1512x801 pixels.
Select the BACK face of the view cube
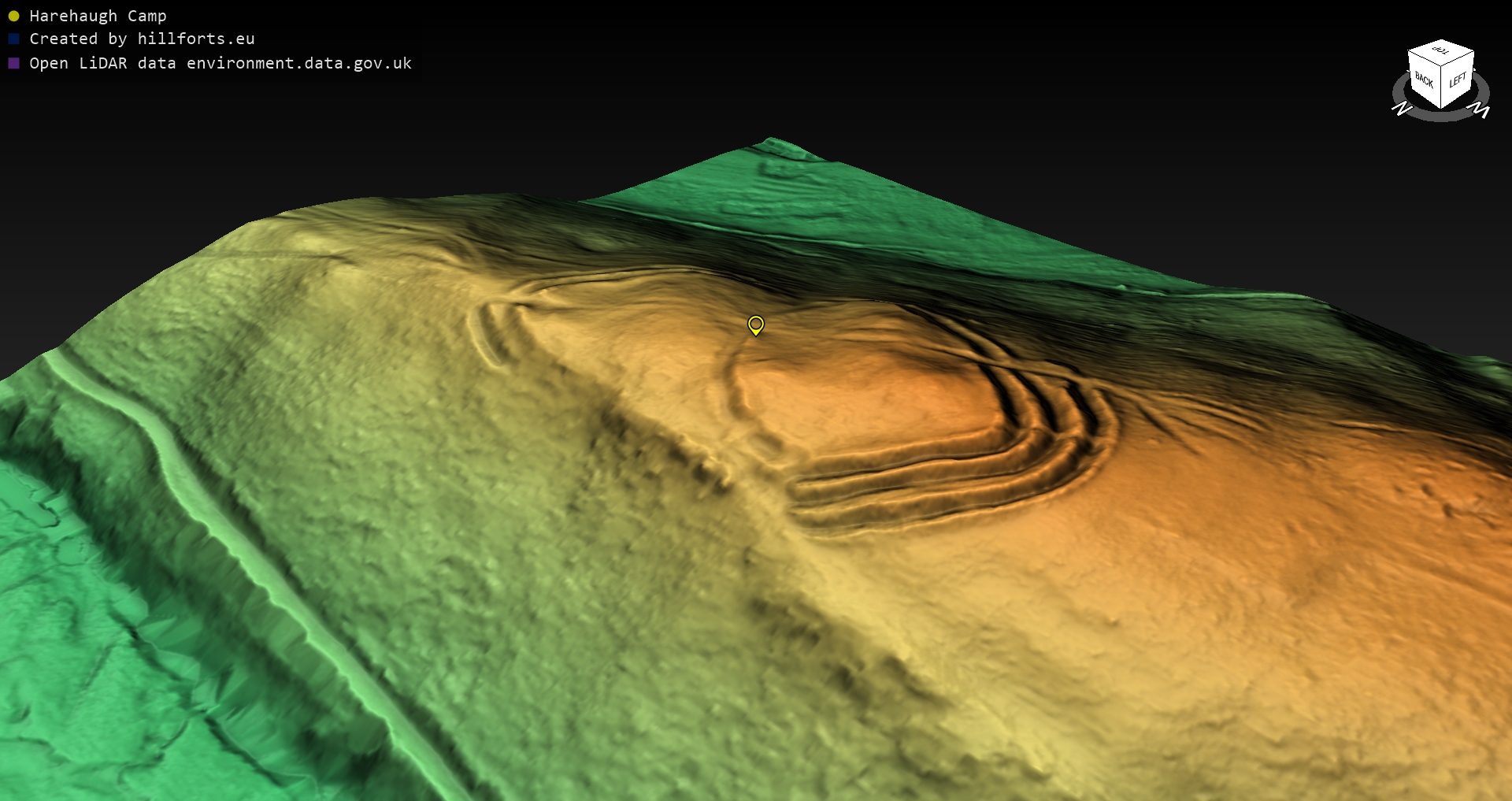[x=1424, y=80]
